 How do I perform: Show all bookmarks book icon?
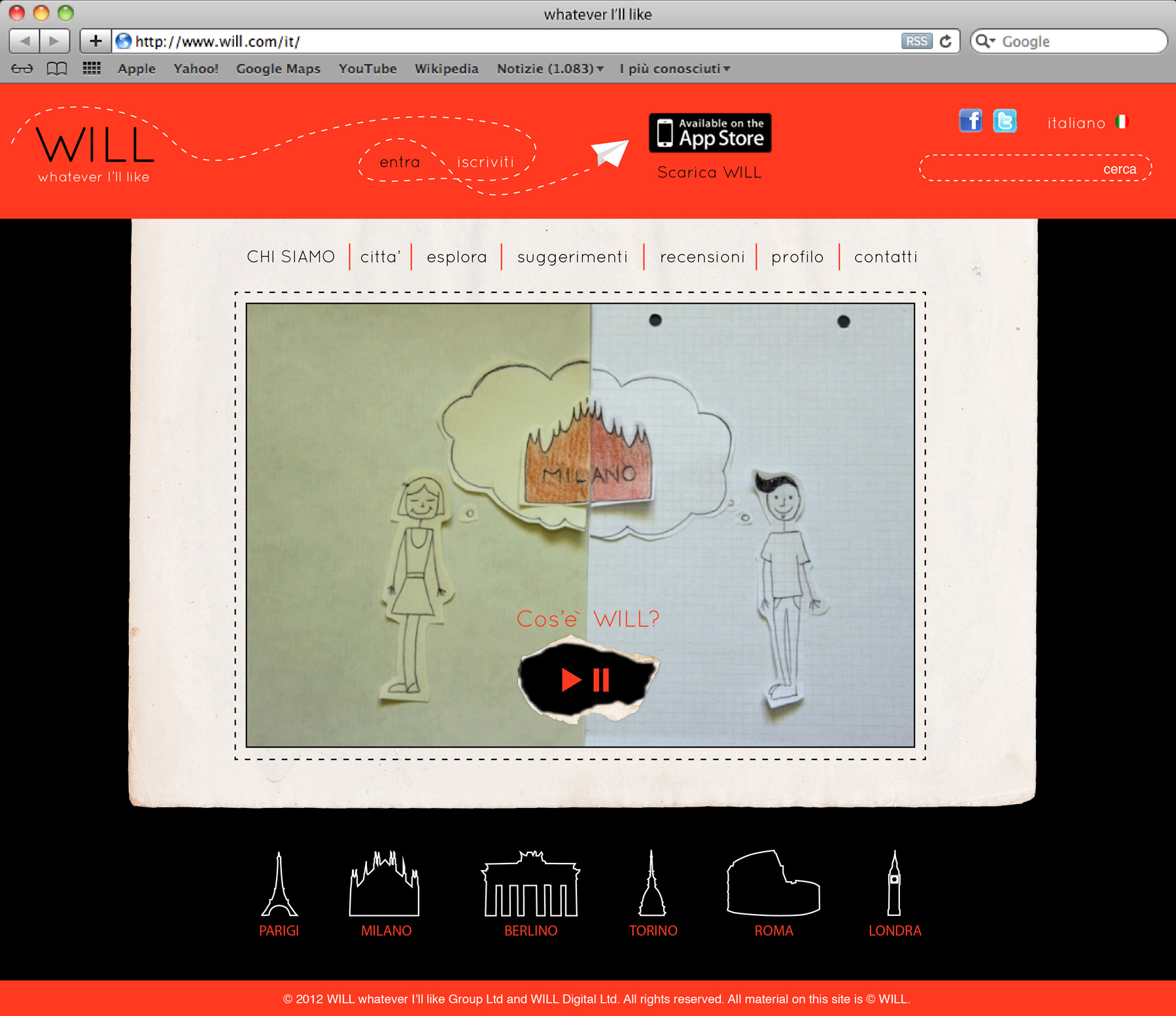57,69
